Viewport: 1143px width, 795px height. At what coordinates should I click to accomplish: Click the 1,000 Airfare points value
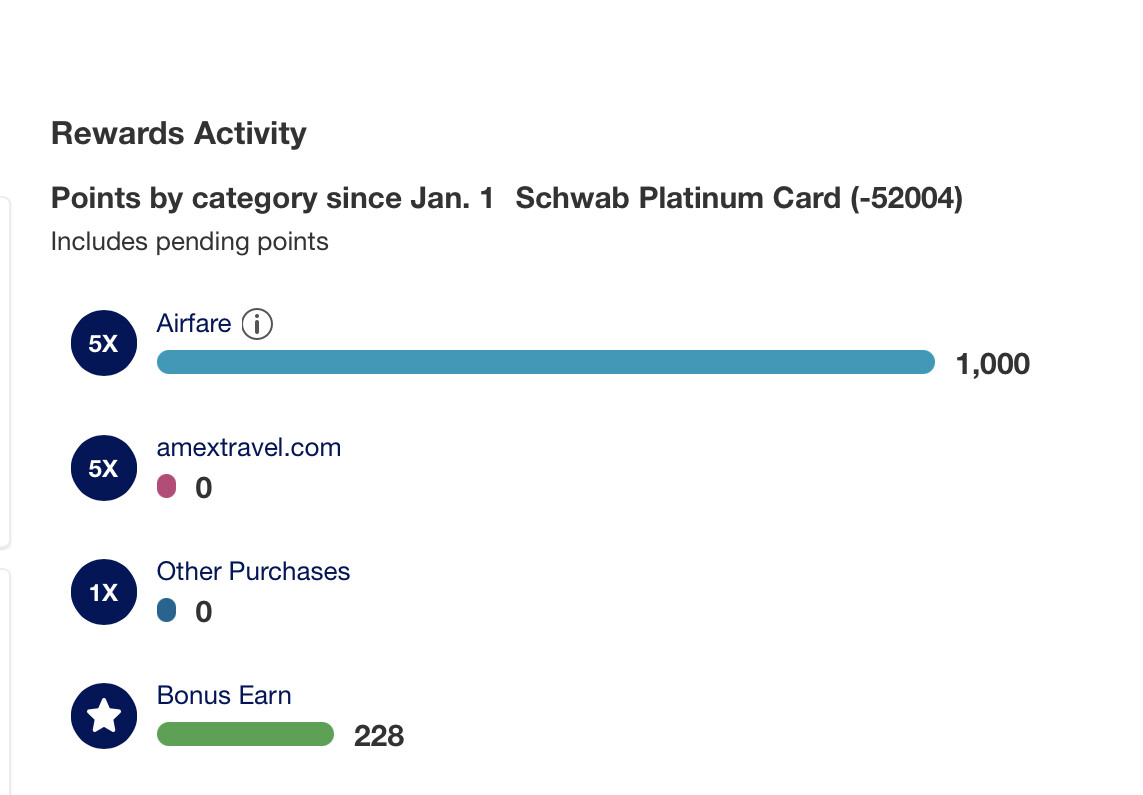point(993,364)
